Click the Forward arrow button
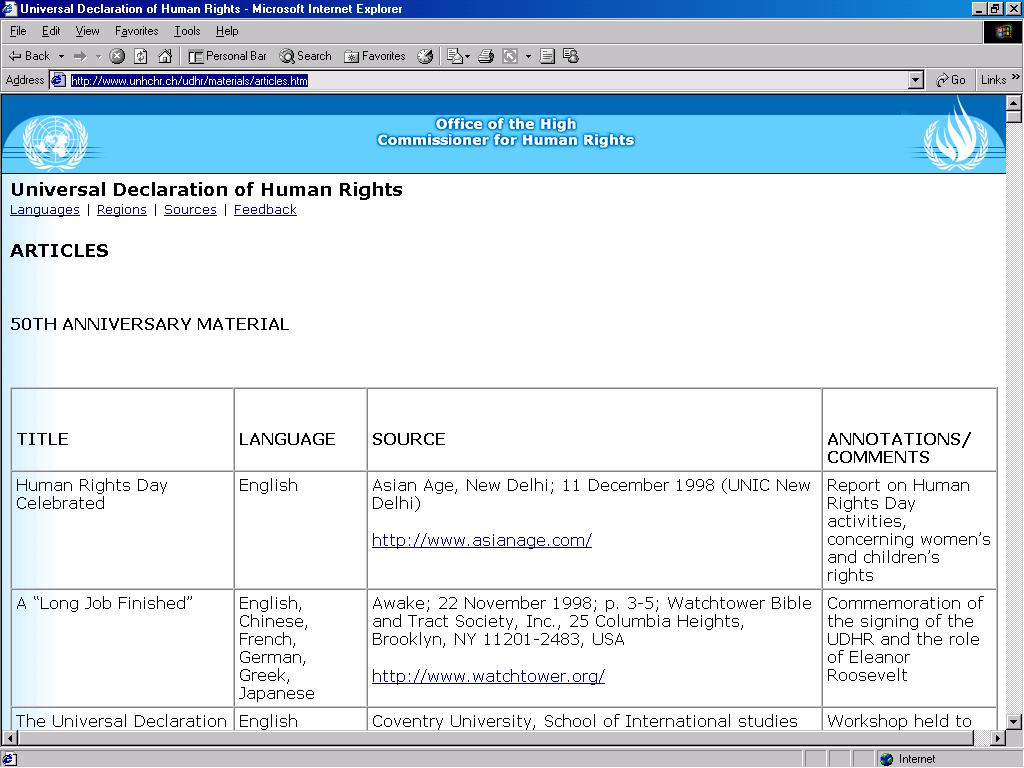This screenshot has height=768, width=1024. 80,56
